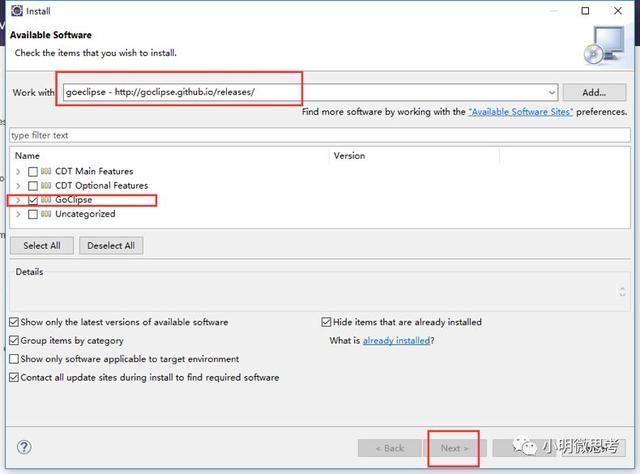Toggle Group items by category
This screenshot has width=640, height=474.
pyautogui.click(x=14, y=341)
